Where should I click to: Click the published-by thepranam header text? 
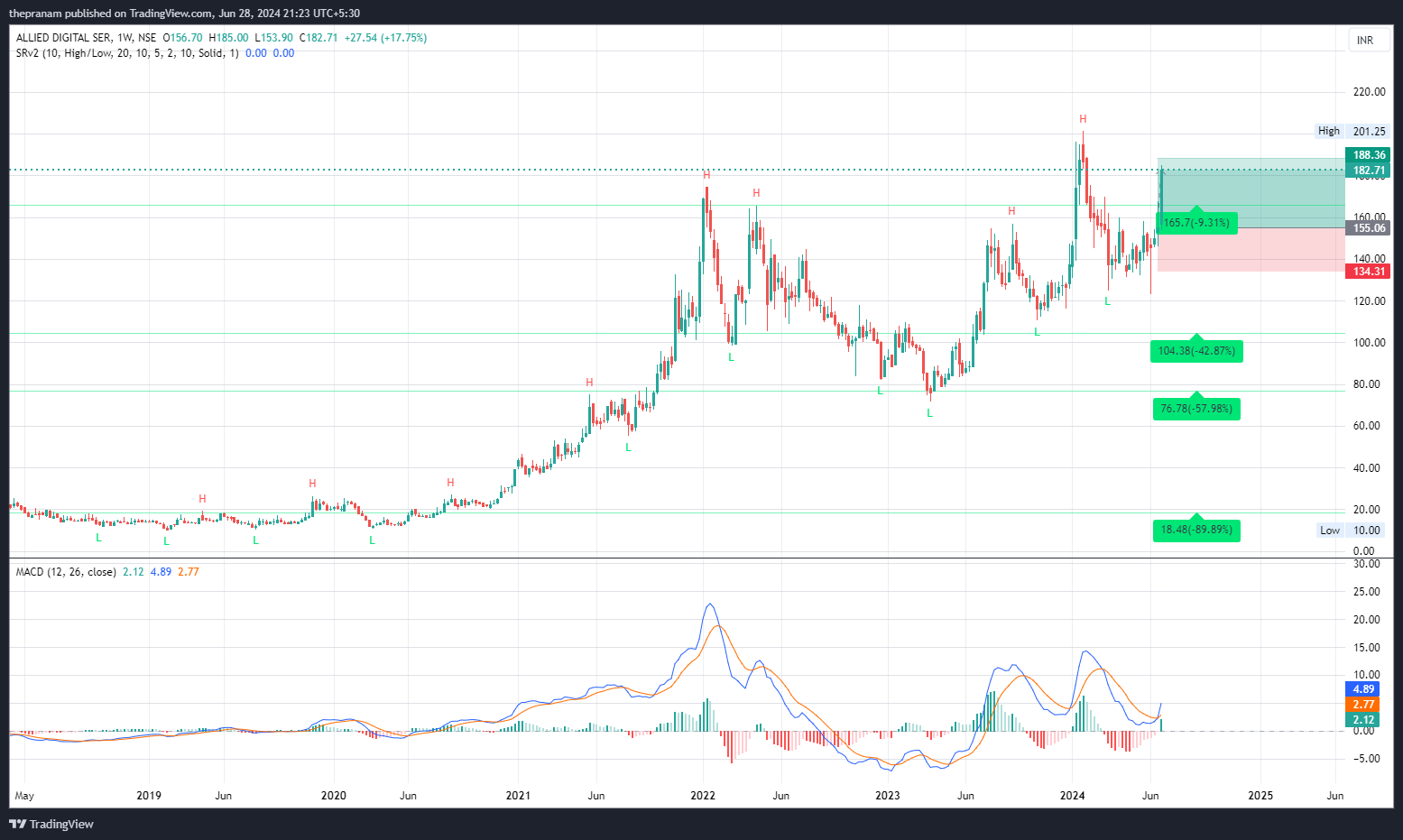(x=184, y=13)
